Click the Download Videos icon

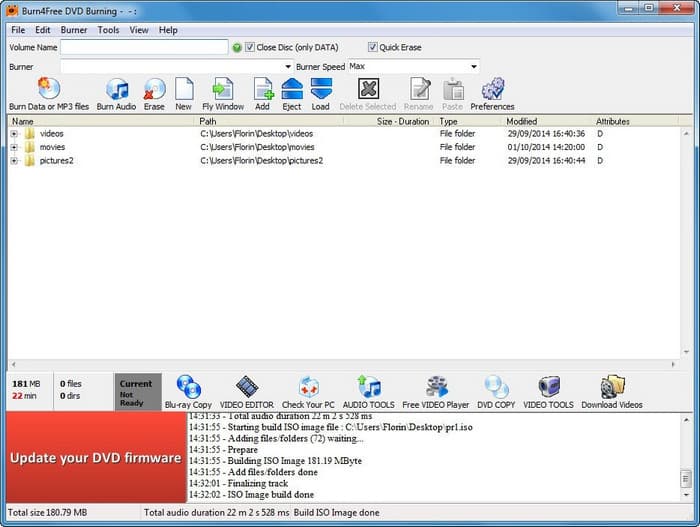611,388
